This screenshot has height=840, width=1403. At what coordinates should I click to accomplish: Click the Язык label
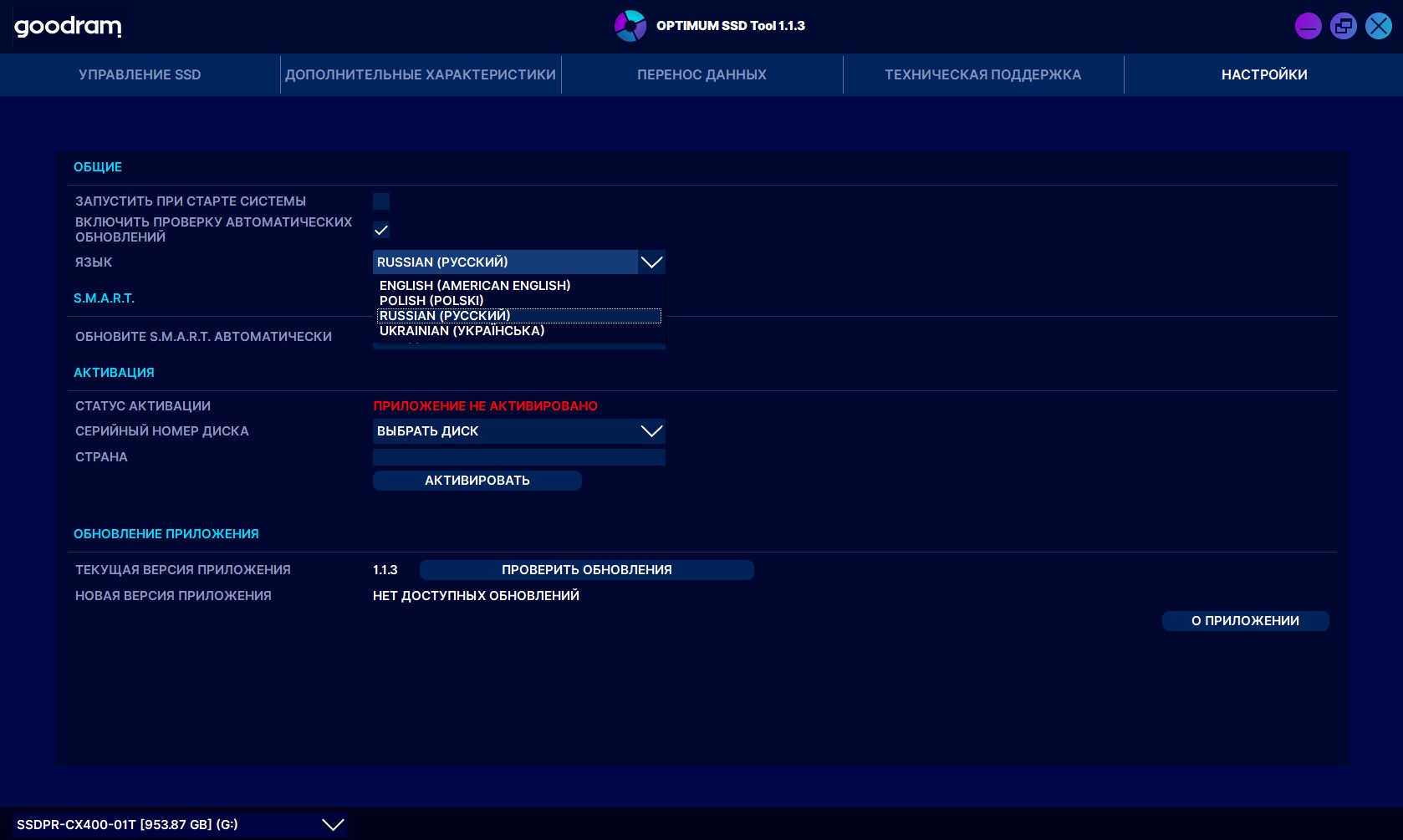click(x=94, y=262)
